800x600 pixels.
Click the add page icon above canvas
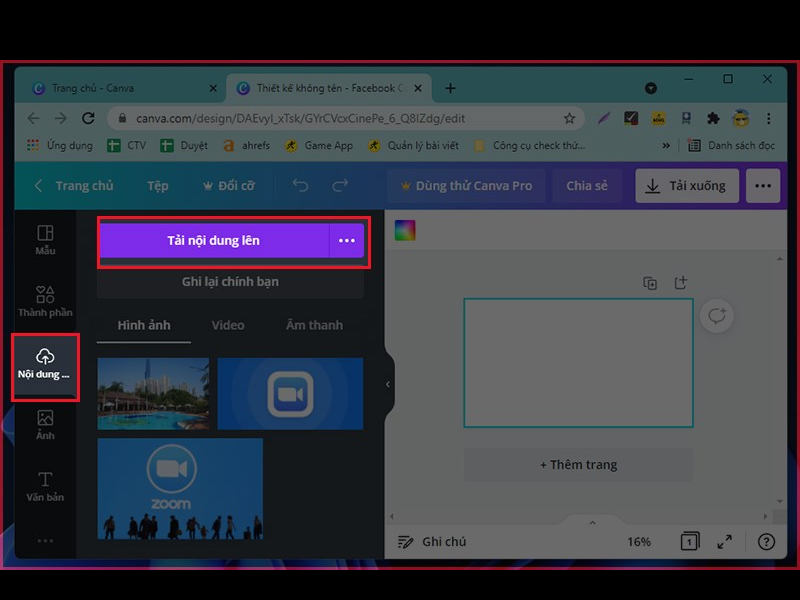pos(681,283)
